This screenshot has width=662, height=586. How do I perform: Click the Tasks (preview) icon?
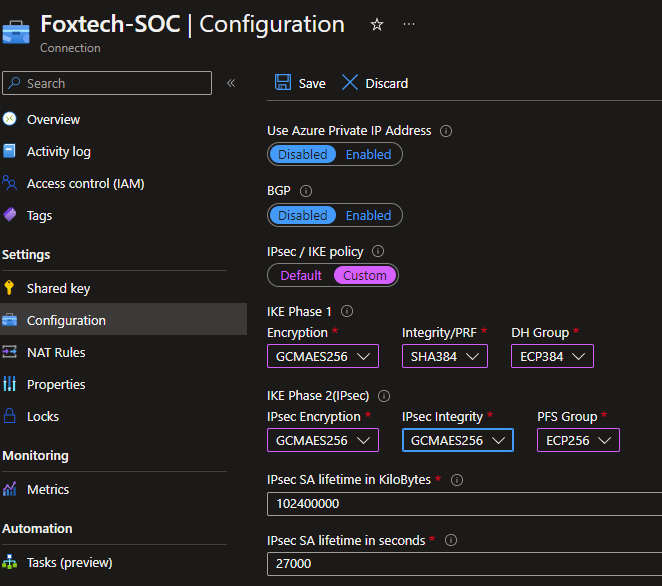pyautogui.click(x=9, y=562)
